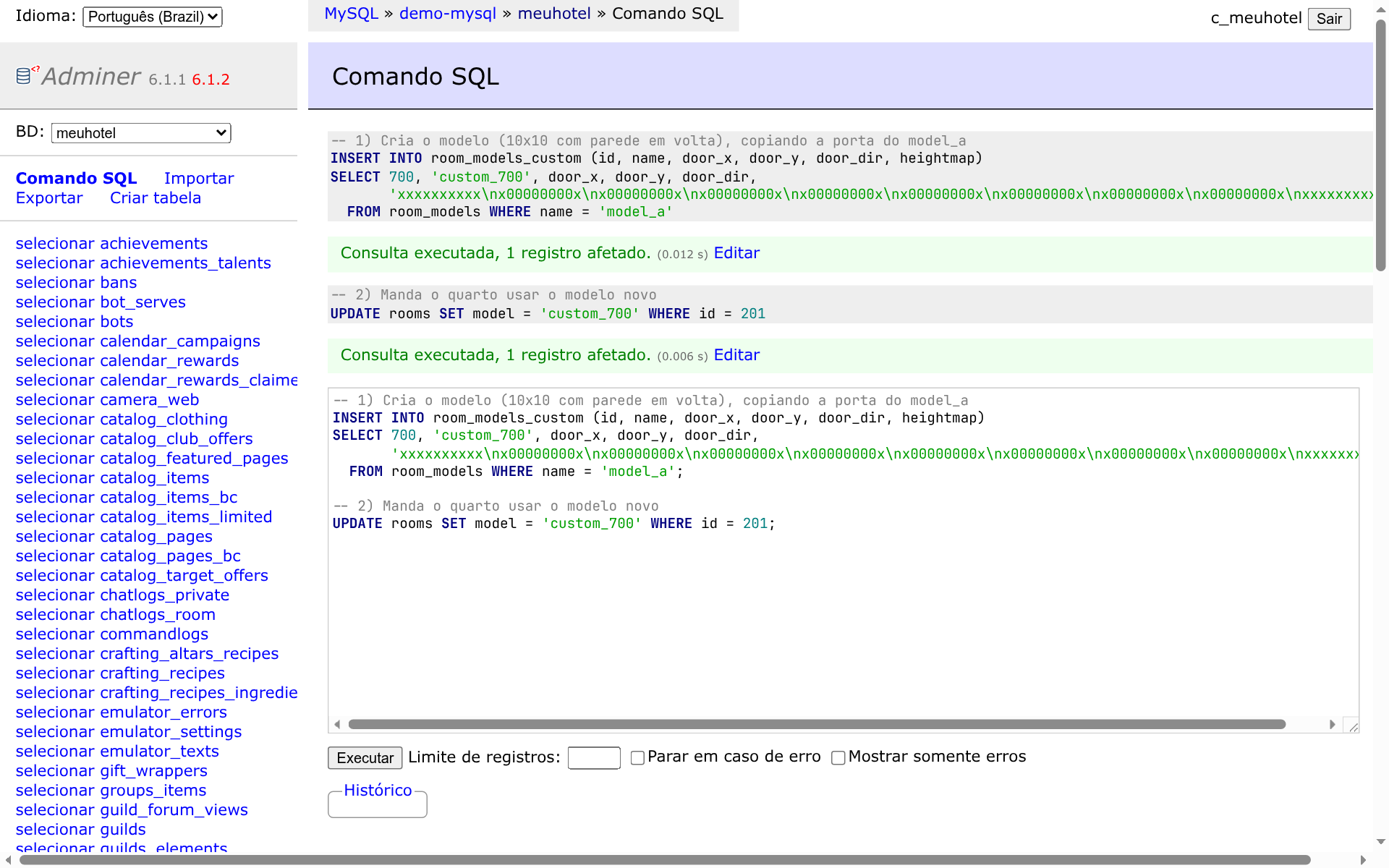Enable Parar em caso de erro checkbox

click(637, 757)
